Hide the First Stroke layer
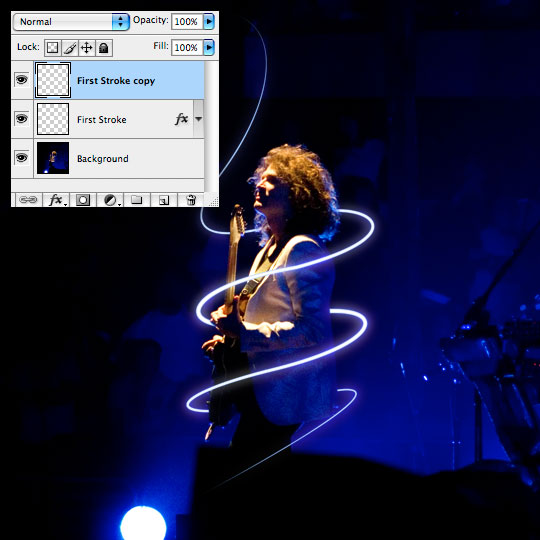Viewport: 540px width, 540px height. tap(22, 119)
